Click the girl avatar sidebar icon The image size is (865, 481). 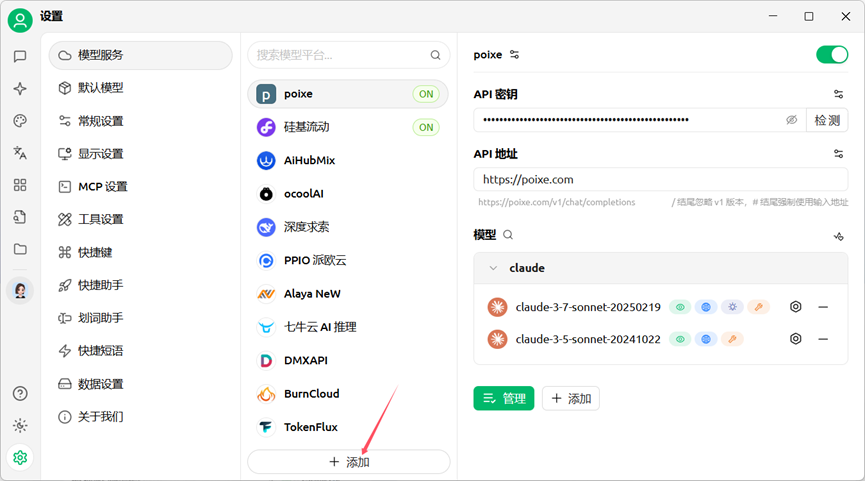(20, 290)
